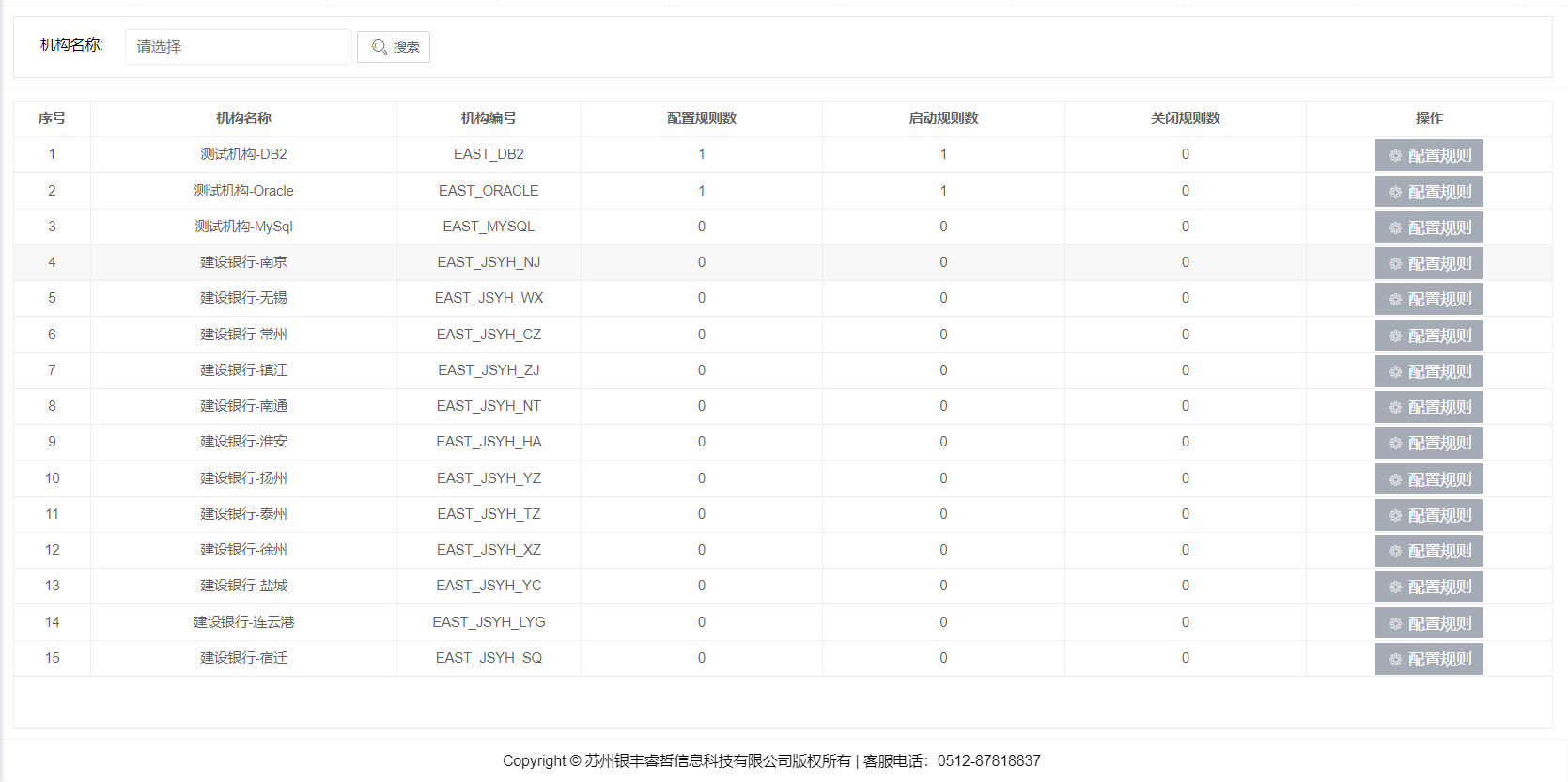Select the 建设银行-宿迁 name cell

tap(243, 658)
